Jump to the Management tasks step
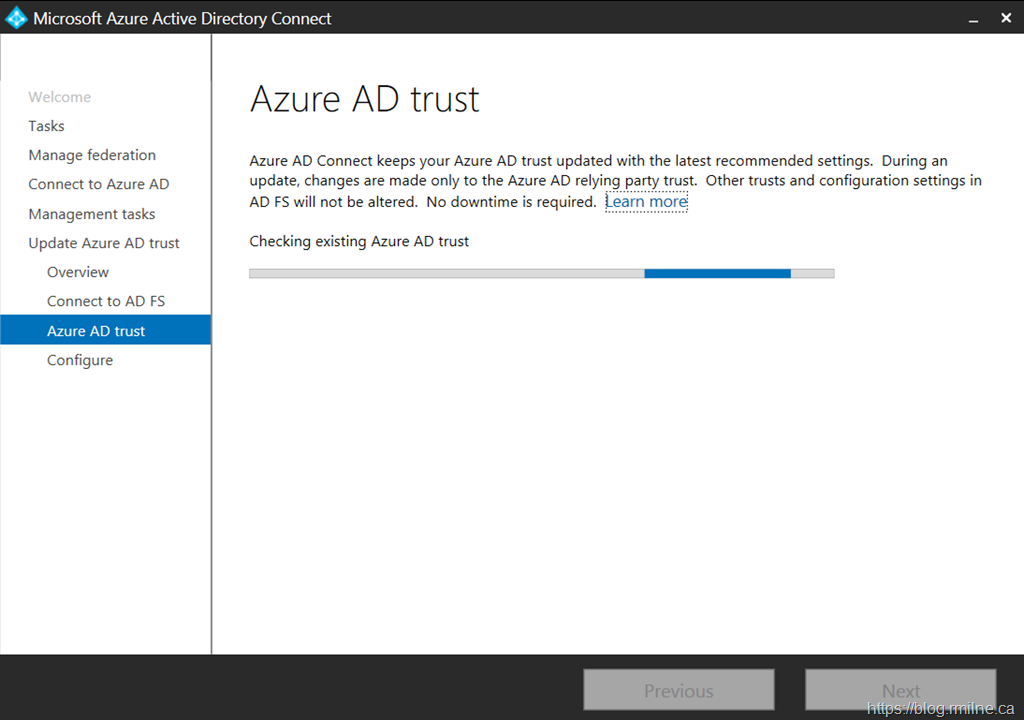The width and height of the screenshot is (1024, 720). pyautogui.click(x=91, y=214)
